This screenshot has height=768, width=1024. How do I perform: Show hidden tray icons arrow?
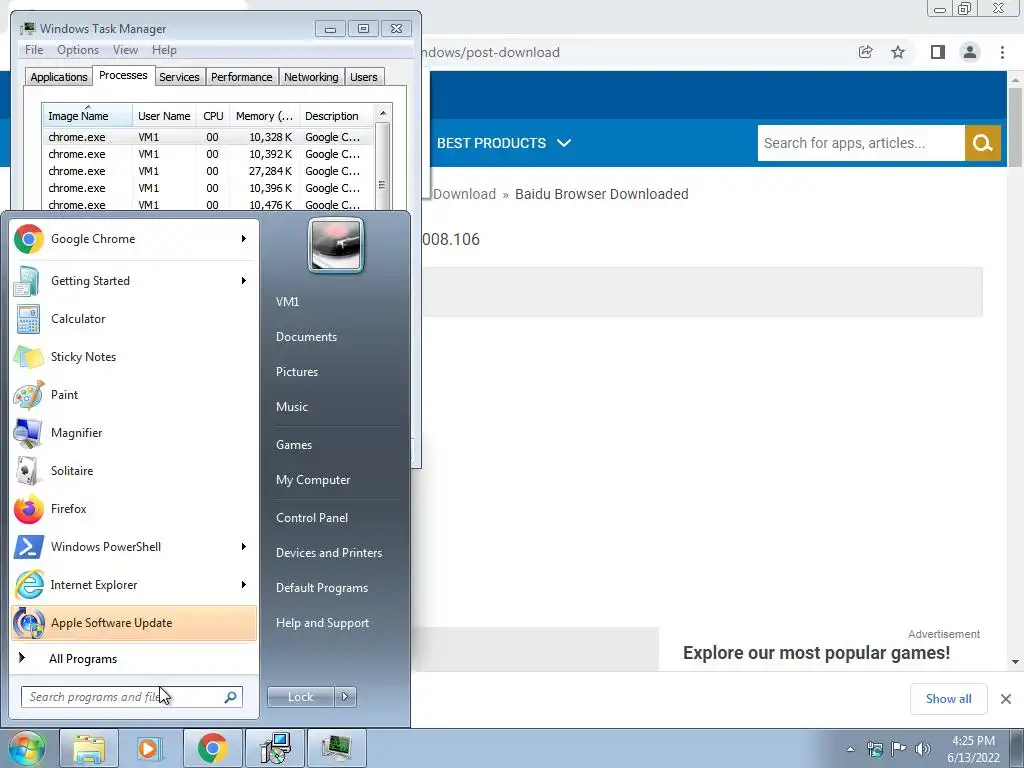click(x=850, y=749)
